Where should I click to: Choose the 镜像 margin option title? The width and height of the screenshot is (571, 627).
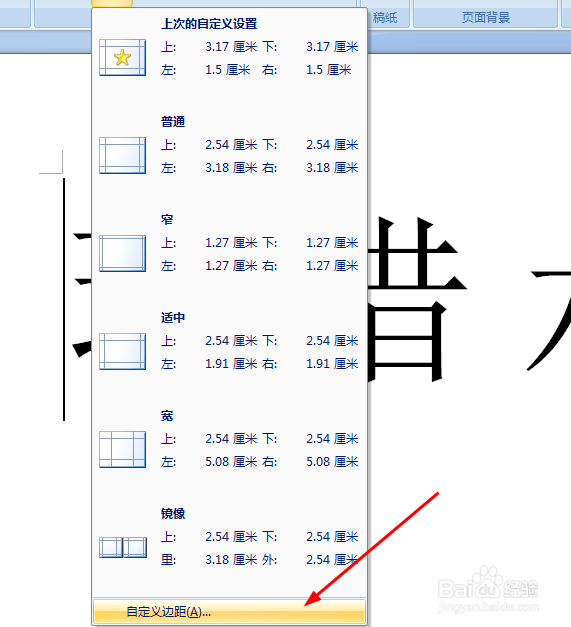click(173, 513)
